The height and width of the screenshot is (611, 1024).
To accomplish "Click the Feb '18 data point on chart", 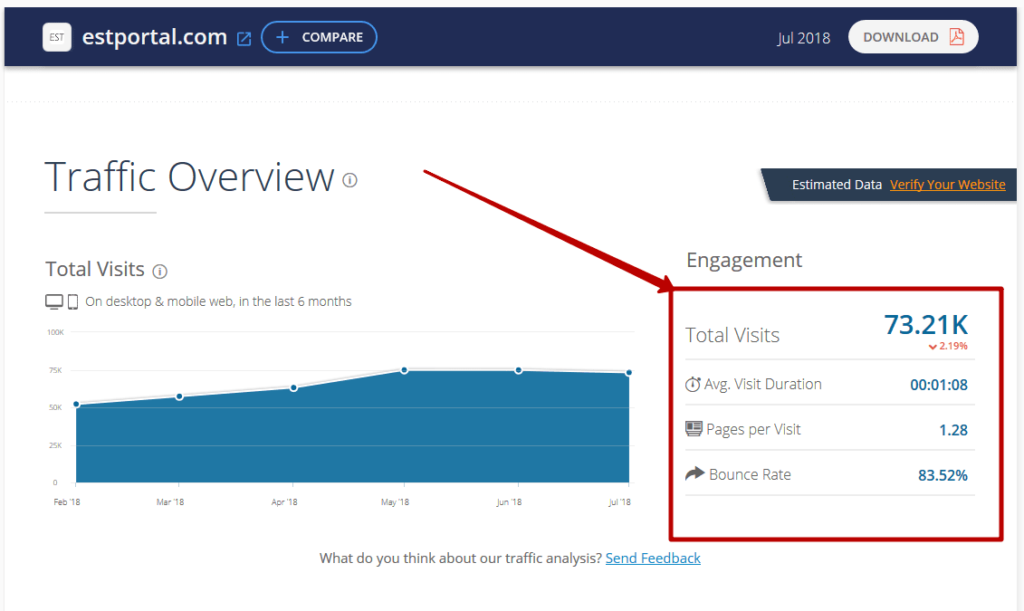I will [76, 404].
